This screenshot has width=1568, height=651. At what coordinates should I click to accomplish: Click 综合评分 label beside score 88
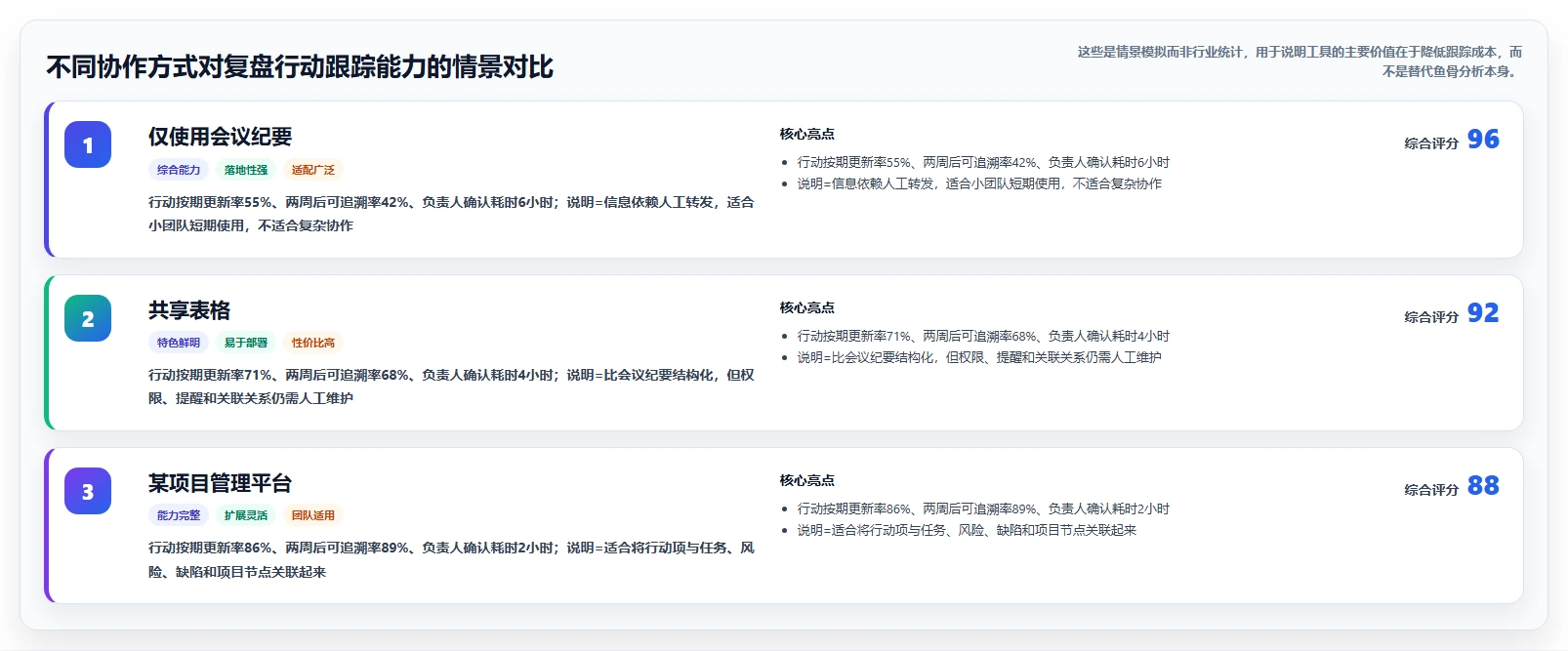click(1431, 490)
